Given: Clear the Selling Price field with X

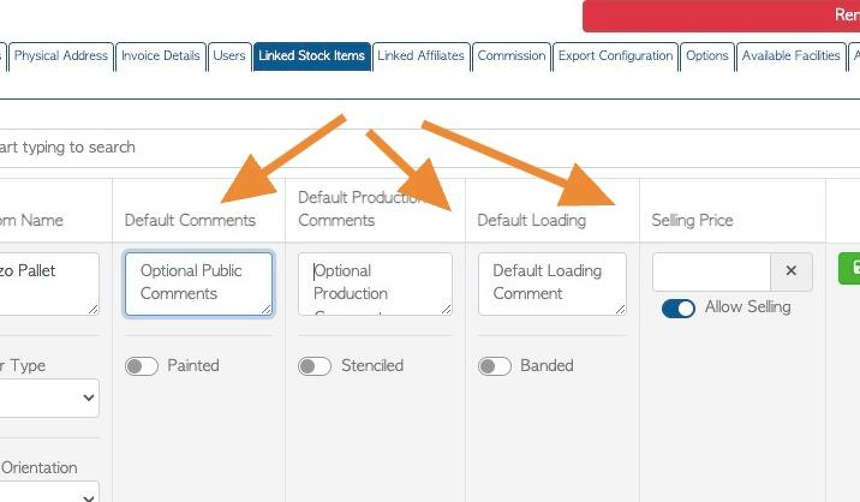Looking at the screenshot, I should pyautogui.click(x=791, y=271).
